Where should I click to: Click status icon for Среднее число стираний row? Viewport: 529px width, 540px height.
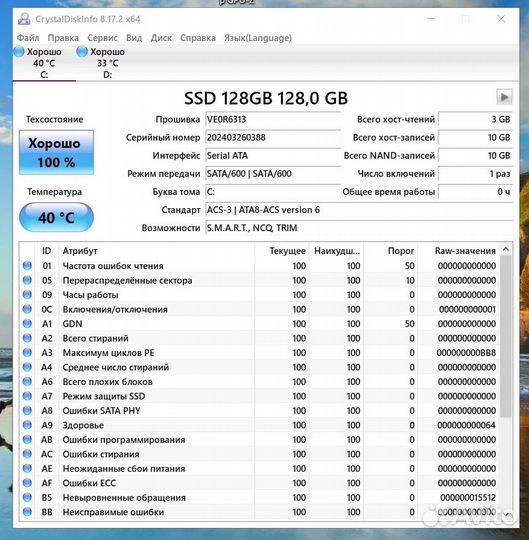[x=27, y=367]
